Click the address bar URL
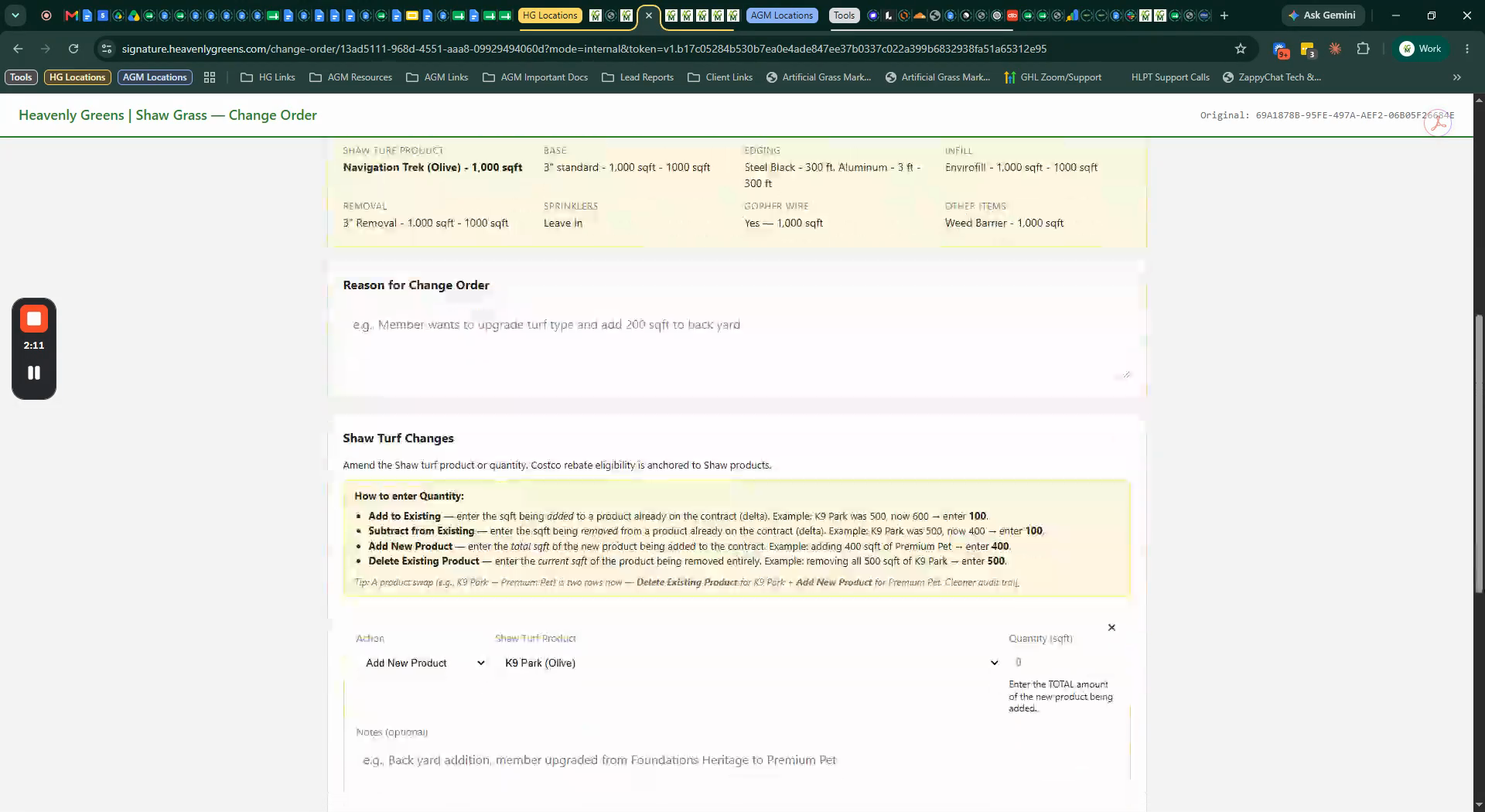 [x=584, y=49]
